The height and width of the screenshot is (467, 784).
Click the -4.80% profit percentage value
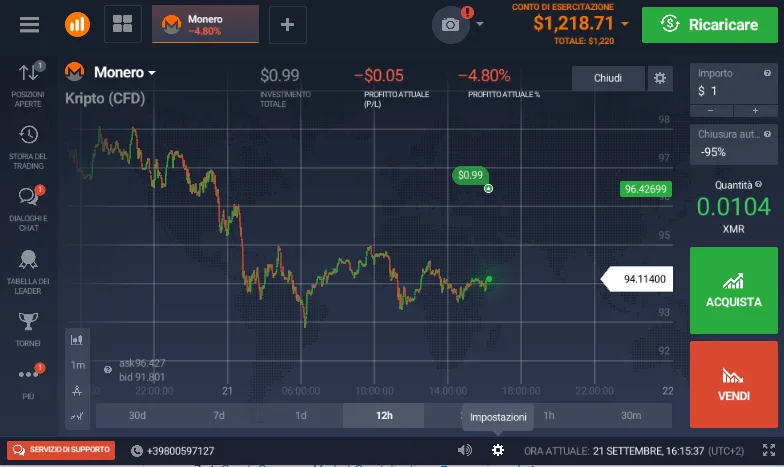484,76
